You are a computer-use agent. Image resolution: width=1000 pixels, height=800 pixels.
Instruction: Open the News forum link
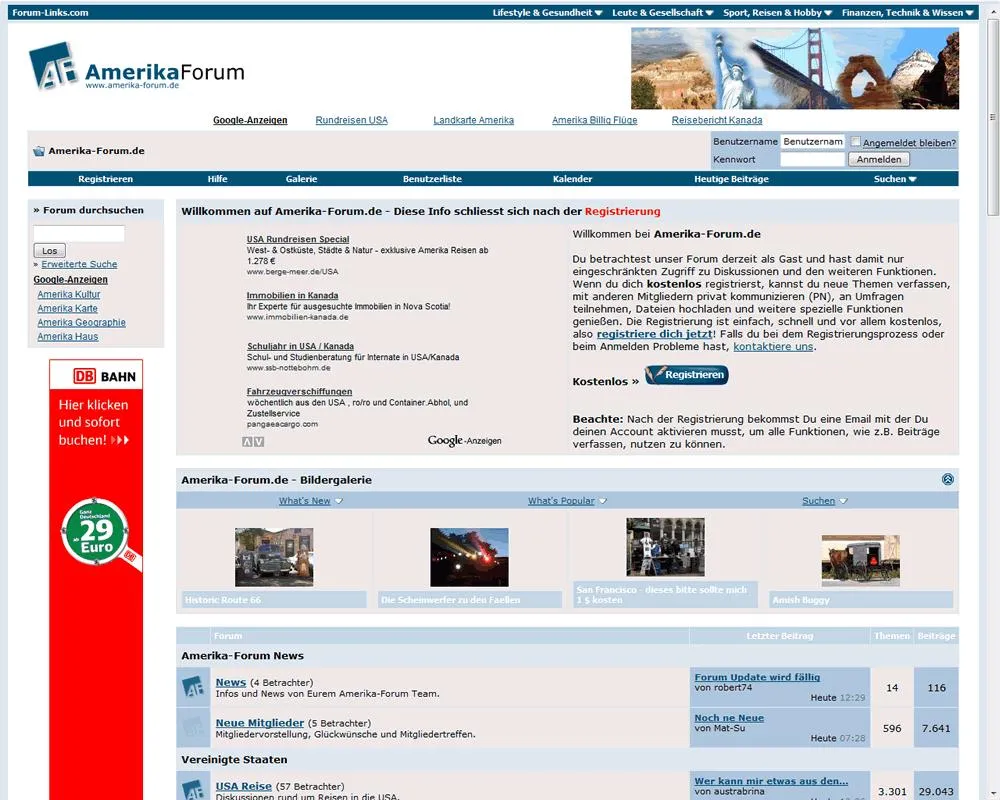pos(230,682)
